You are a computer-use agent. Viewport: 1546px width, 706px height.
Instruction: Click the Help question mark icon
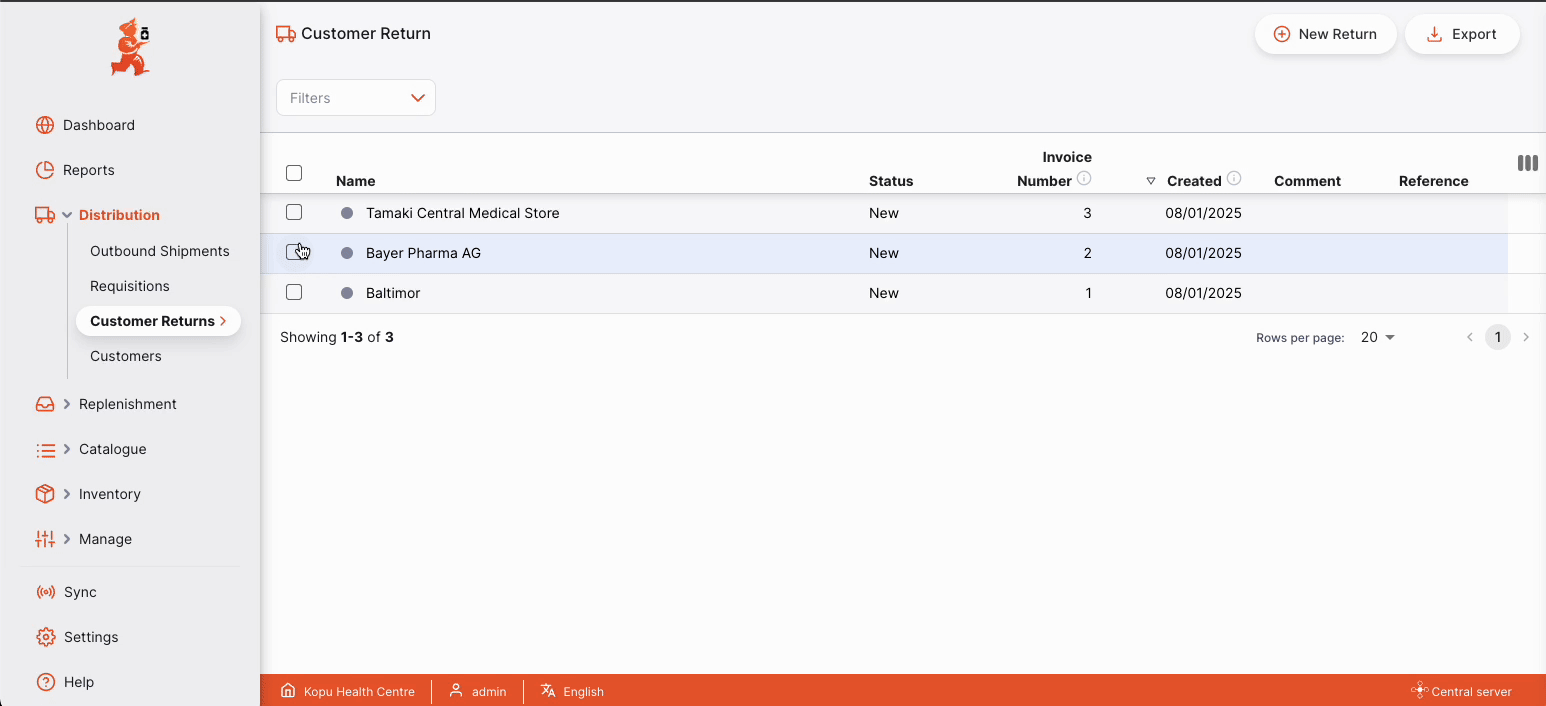coord(45,682)
